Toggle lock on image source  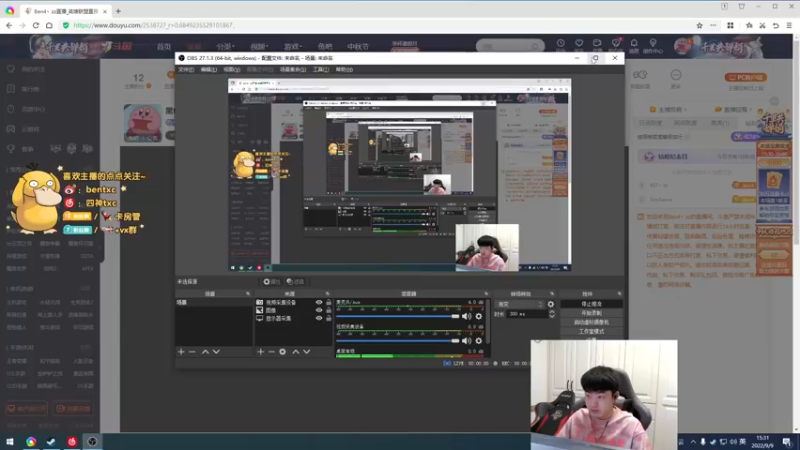click(329, 310)
